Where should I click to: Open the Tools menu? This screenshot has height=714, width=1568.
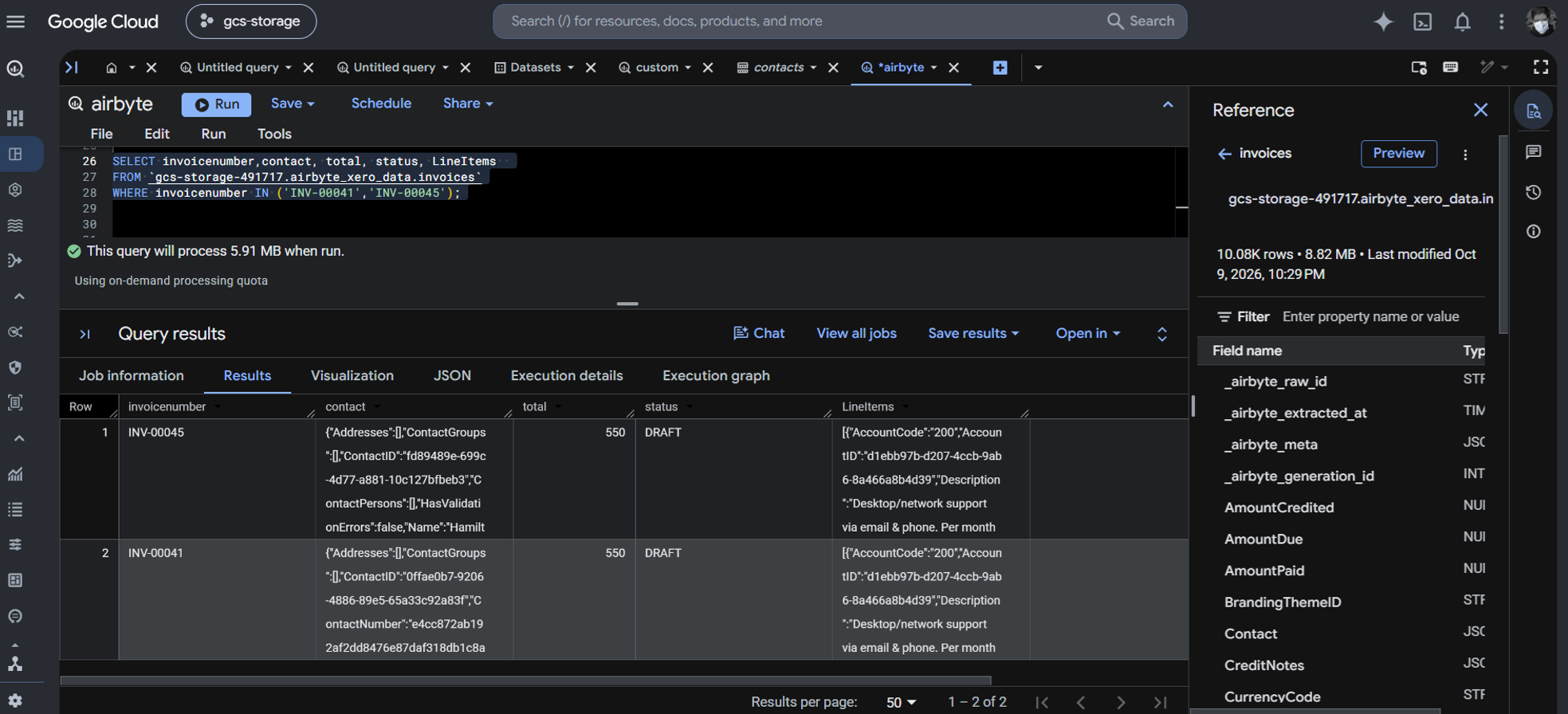pyautogui.click(x=274, y=134)
